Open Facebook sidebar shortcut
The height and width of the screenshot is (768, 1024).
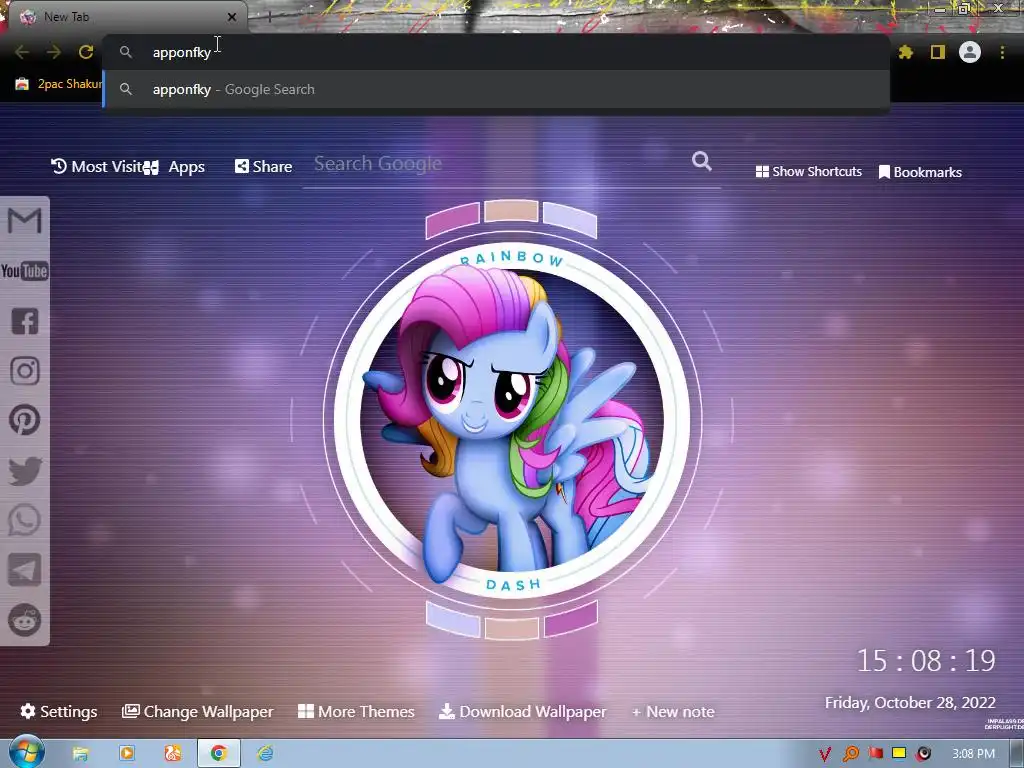25,321
